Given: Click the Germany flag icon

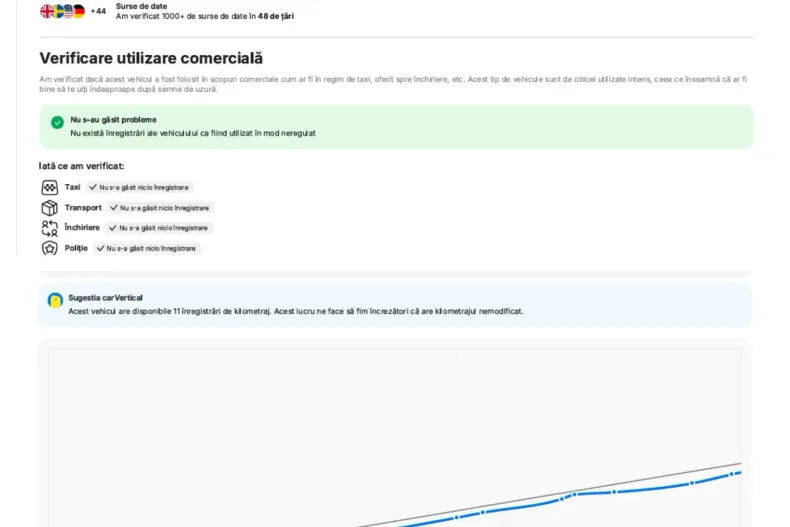Looking at the screenshot, I should click(x=78, y=11).
